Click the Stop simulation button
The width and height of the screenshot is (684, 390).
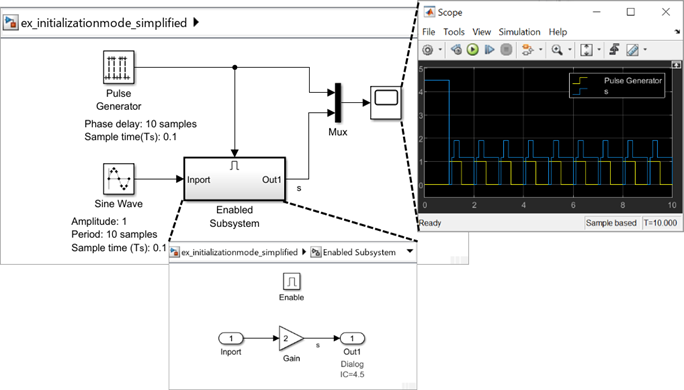pyautogui.click(x=506, y=50)
